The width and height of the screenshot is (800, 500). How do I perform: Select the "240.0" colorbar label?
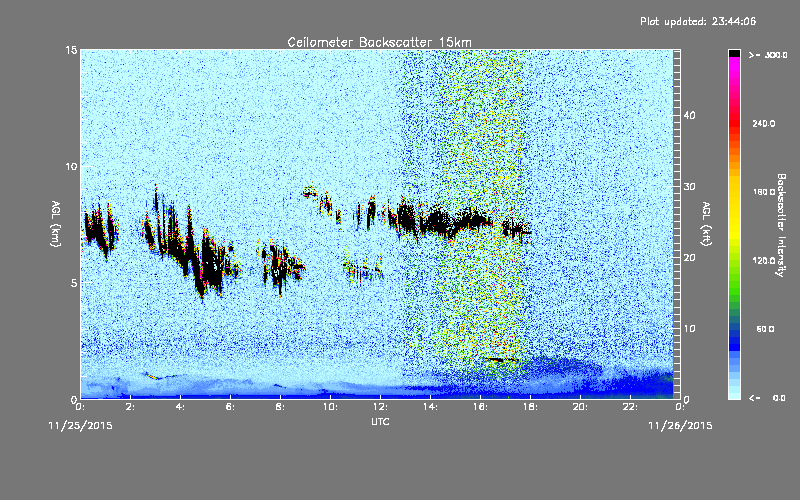(764, 124)
